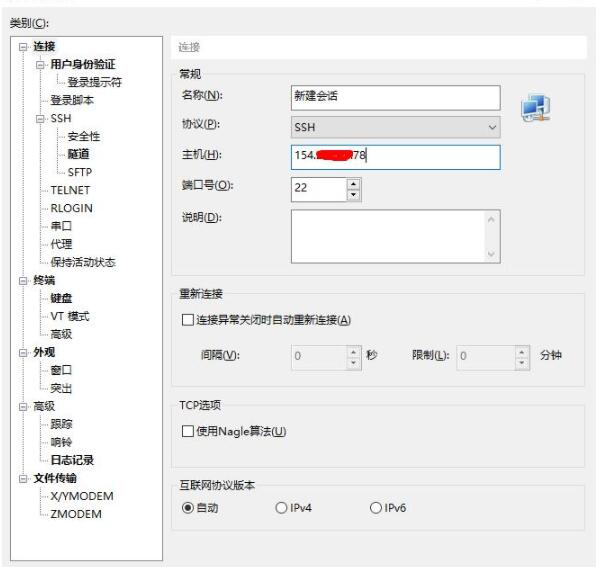Select the IPv4 radio button
This screenshot has height=567, width=601.
(281, 508)
